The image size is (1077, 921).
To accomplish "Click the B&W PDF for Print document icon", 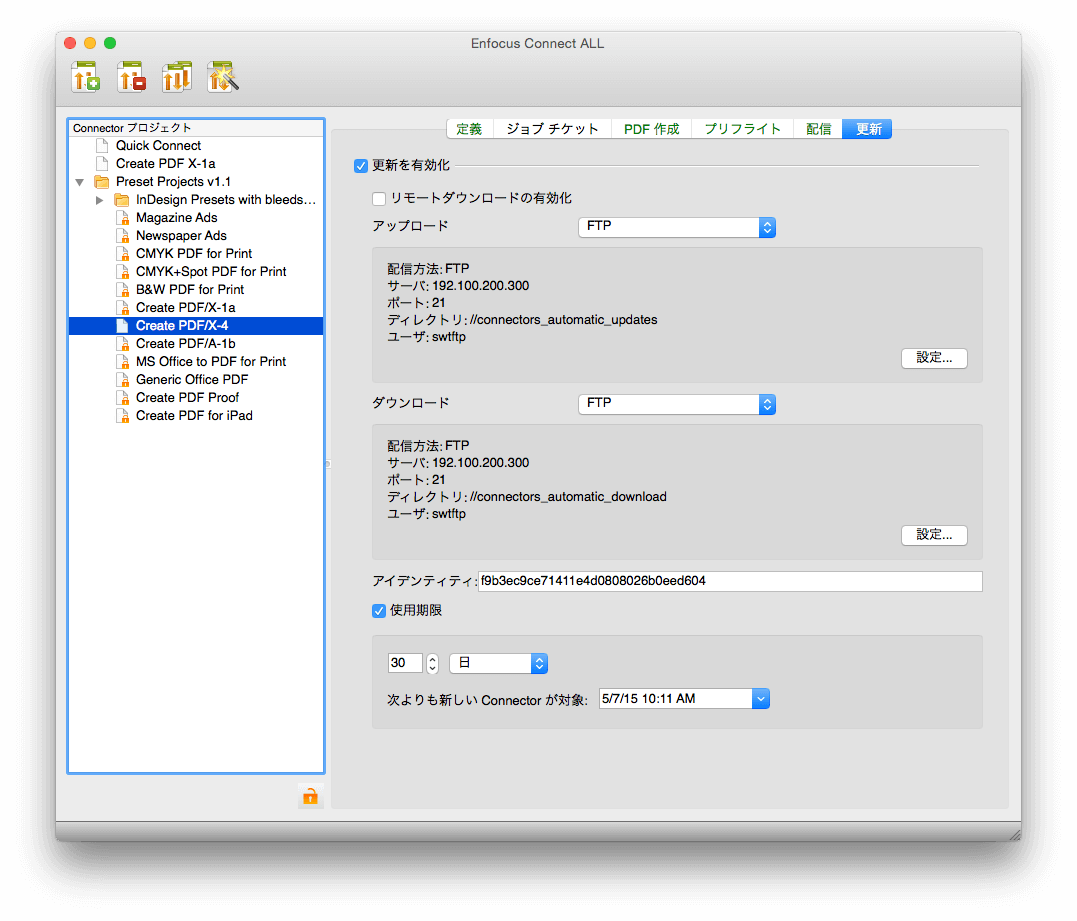I will tap(123, 290).
